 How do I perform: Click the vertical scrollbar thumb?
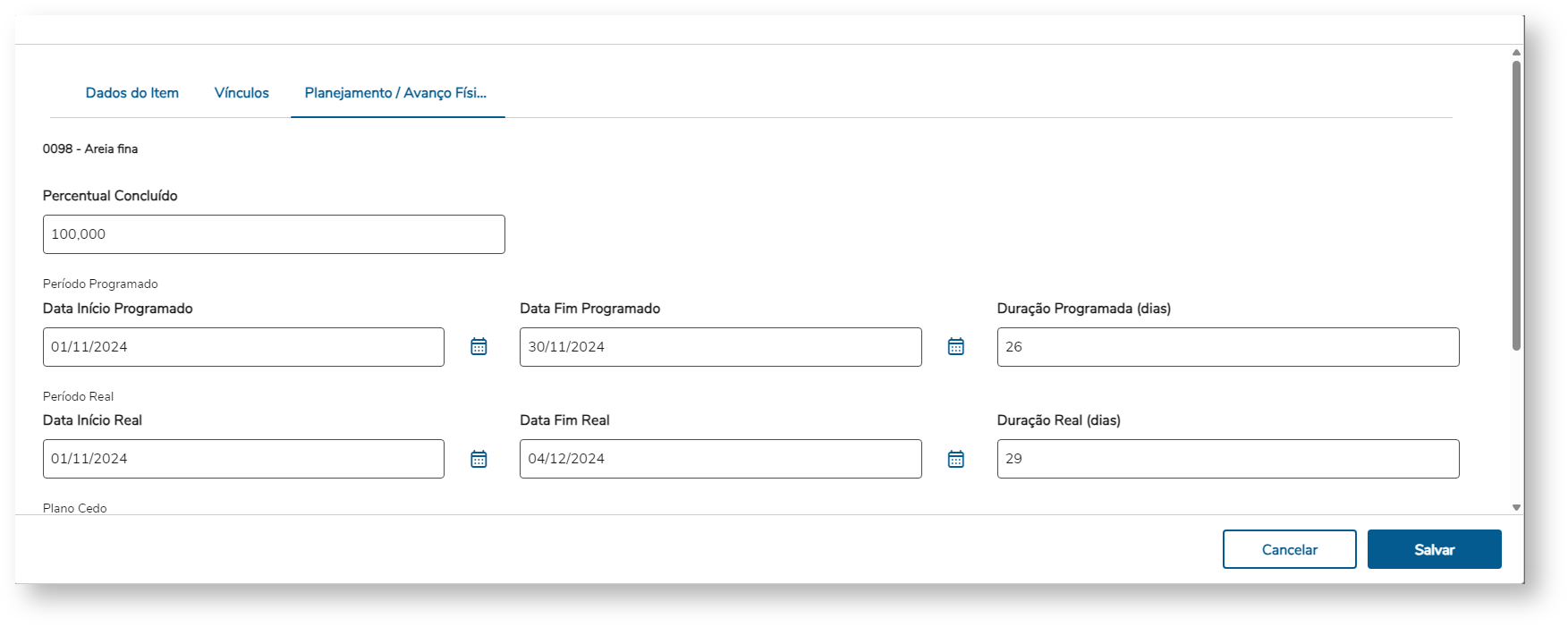pos(1516,206)
